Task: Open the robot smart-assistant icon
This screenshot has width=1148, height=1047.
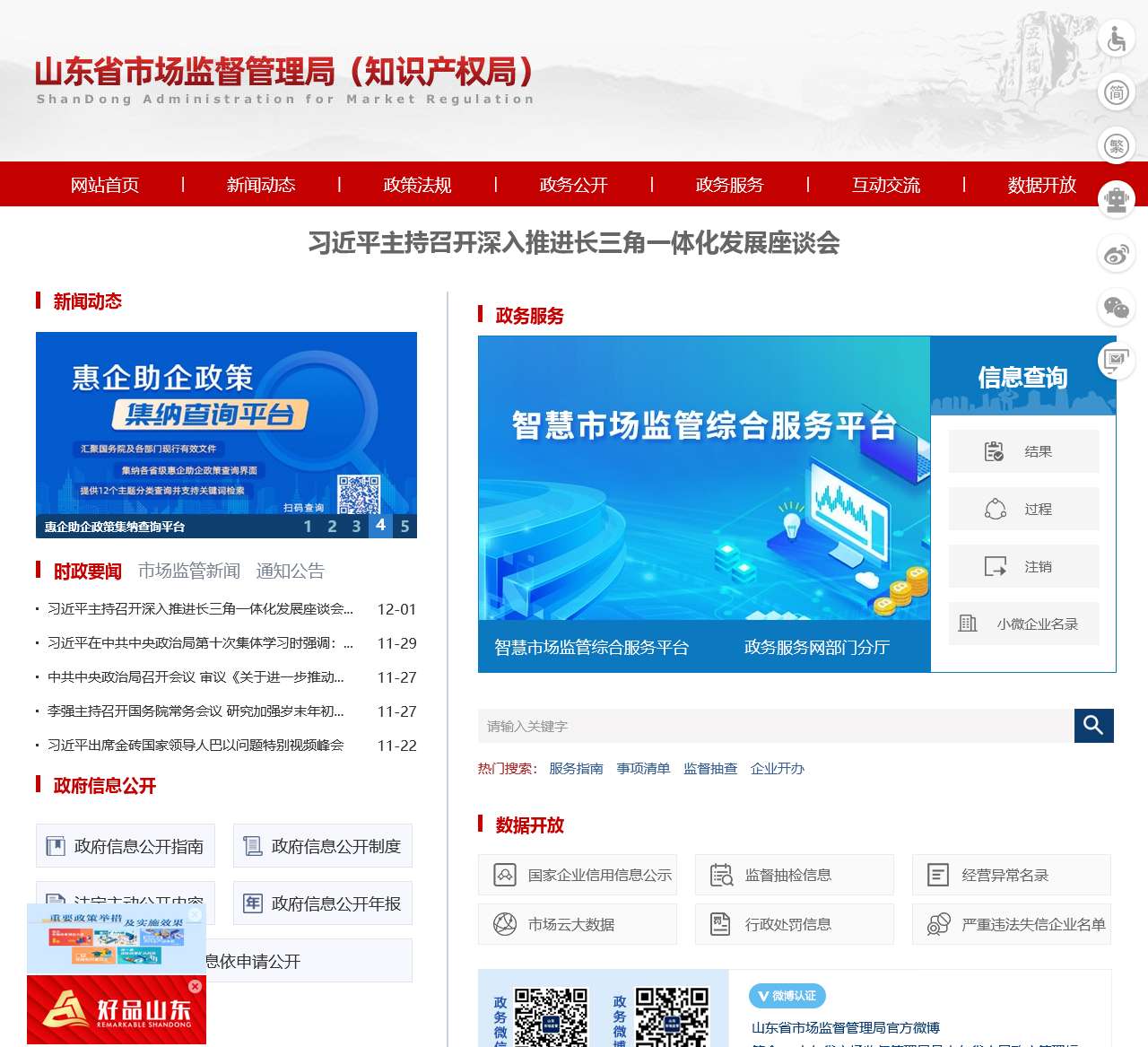Action: point(1115,200)
